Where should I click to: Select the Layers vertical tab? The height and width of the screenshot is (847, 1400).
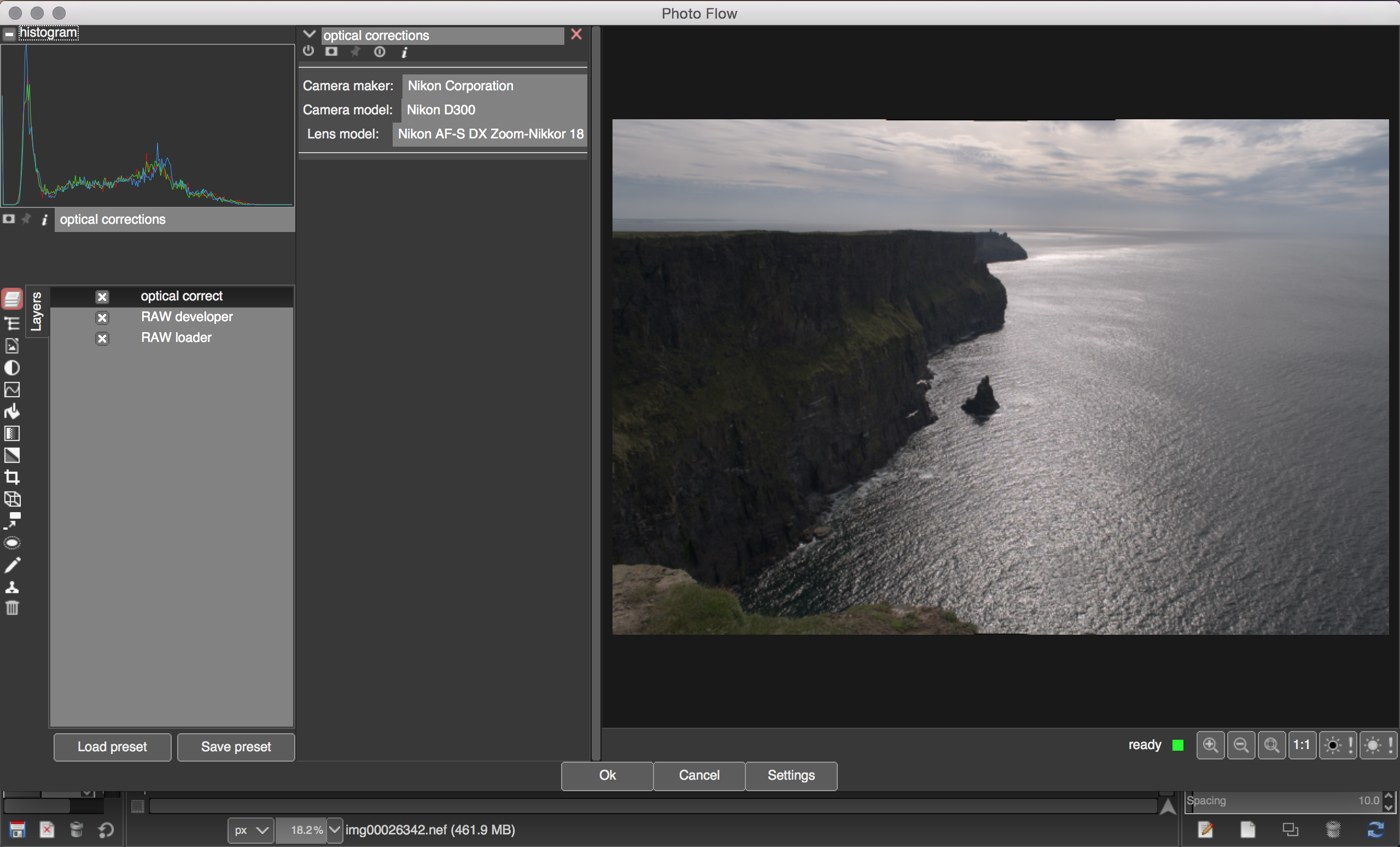point(36,311)
